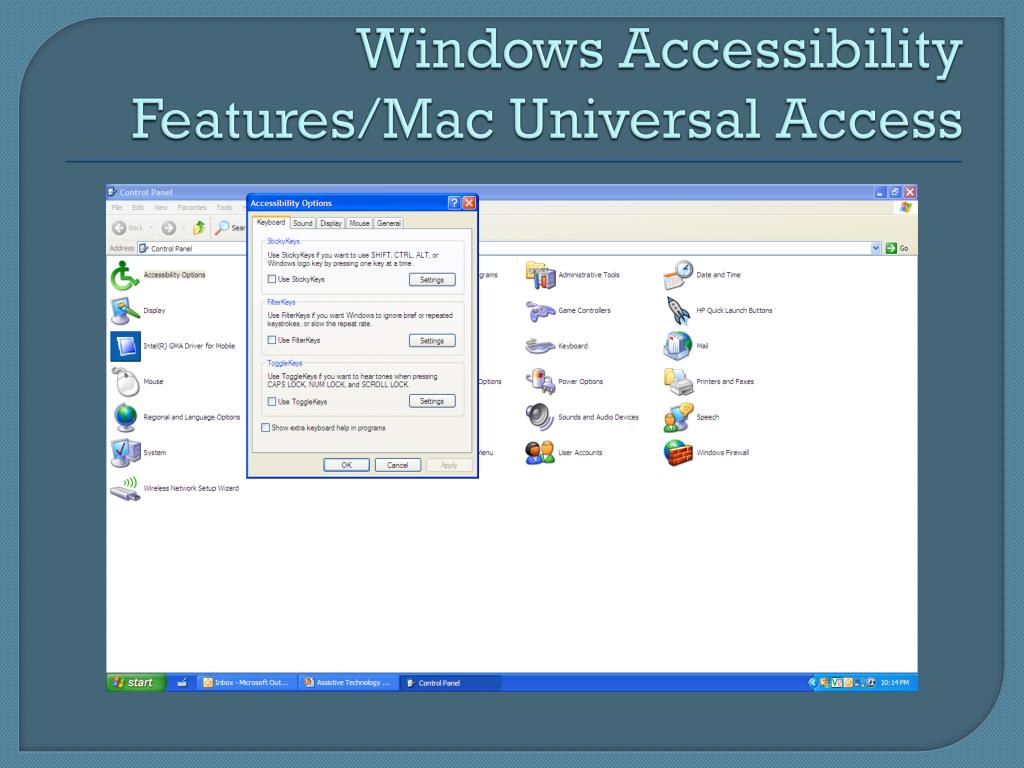The height and width of the screenshot is (768, 1024).
Task: Click the green Go arrow button
Action: click(891, 248)
